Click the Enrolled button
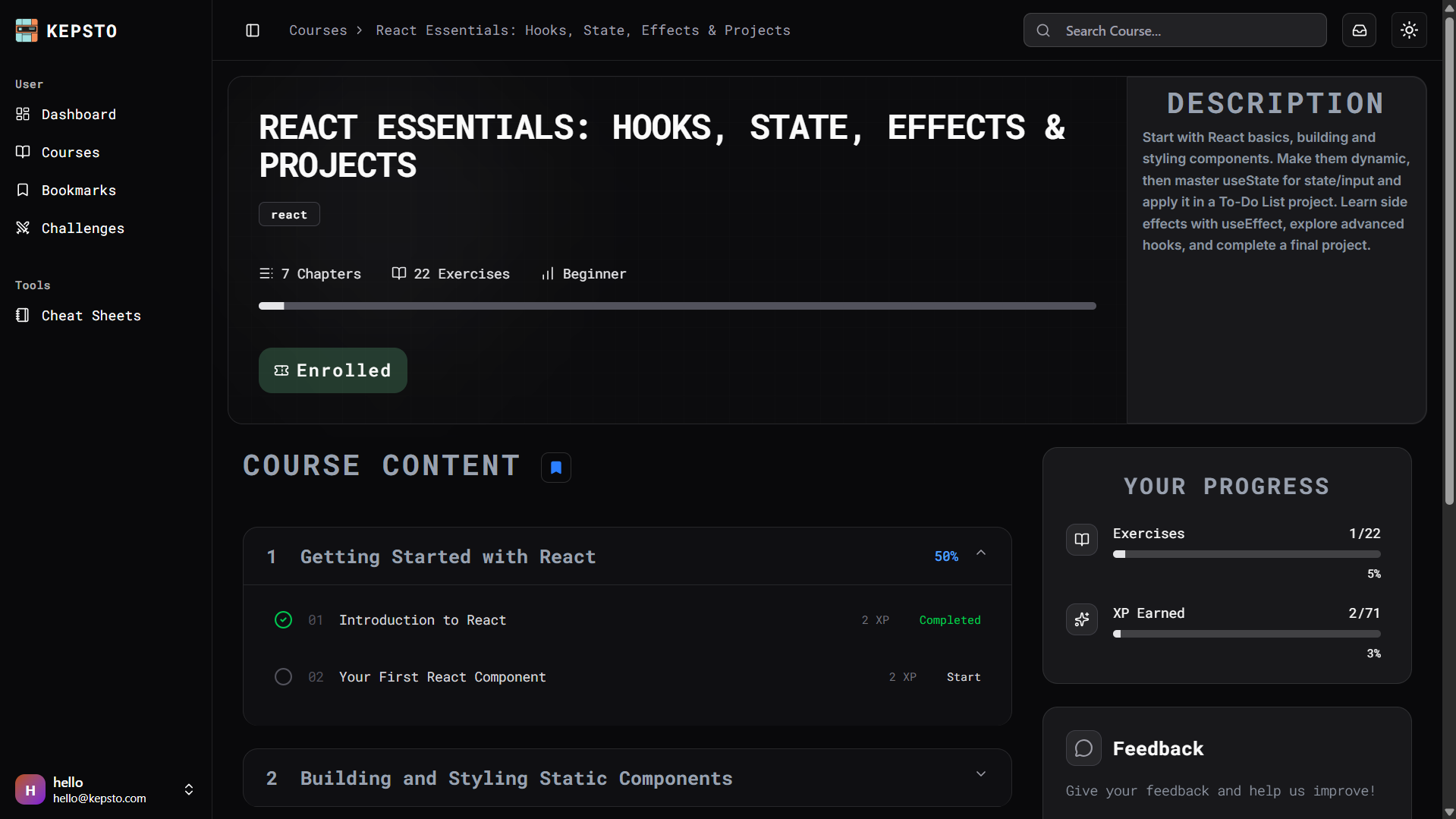This screenshot has height=819, width=1456. (332, 370)
